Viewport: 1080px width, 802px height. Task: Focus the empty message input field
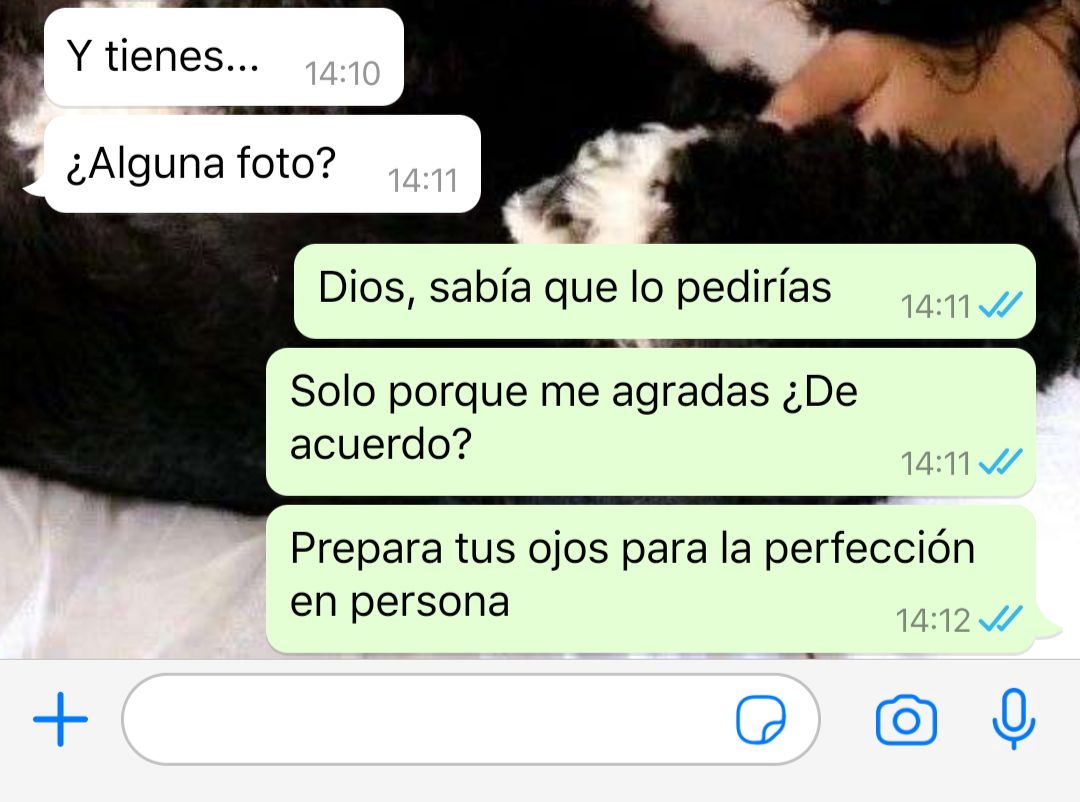[x=470, y=719]
